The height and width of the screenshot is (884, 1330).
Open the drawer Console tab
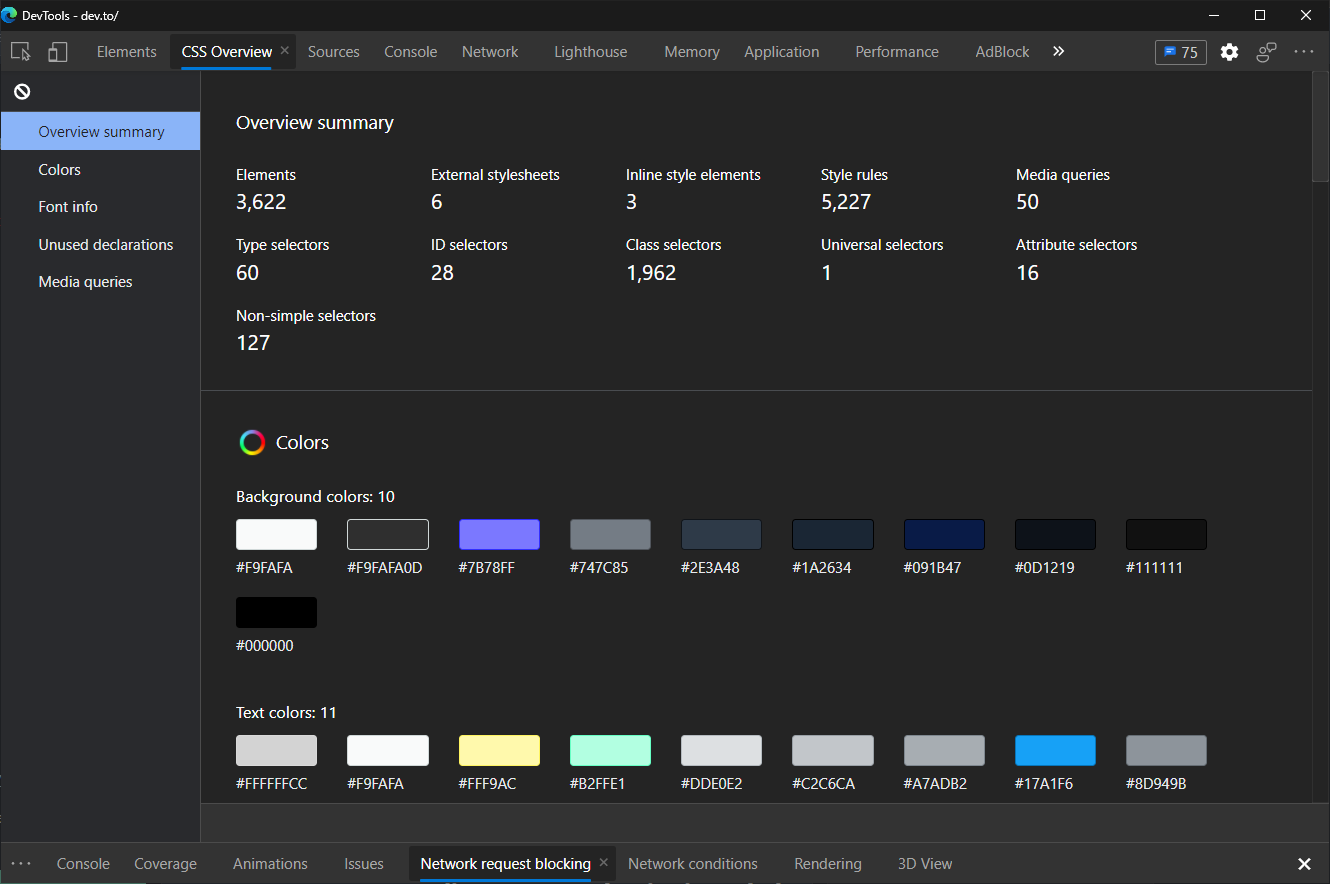[x=83, y=864]
